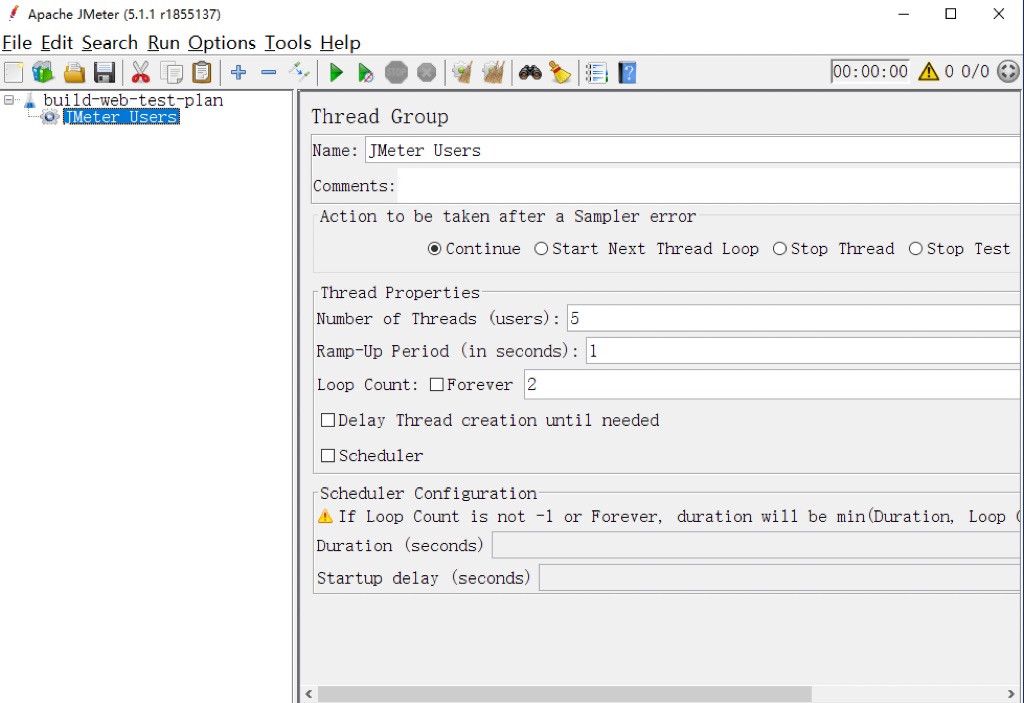This screenshot has height=703, width=1024.
Task: Open the Help menu
Action: (340, 43)
